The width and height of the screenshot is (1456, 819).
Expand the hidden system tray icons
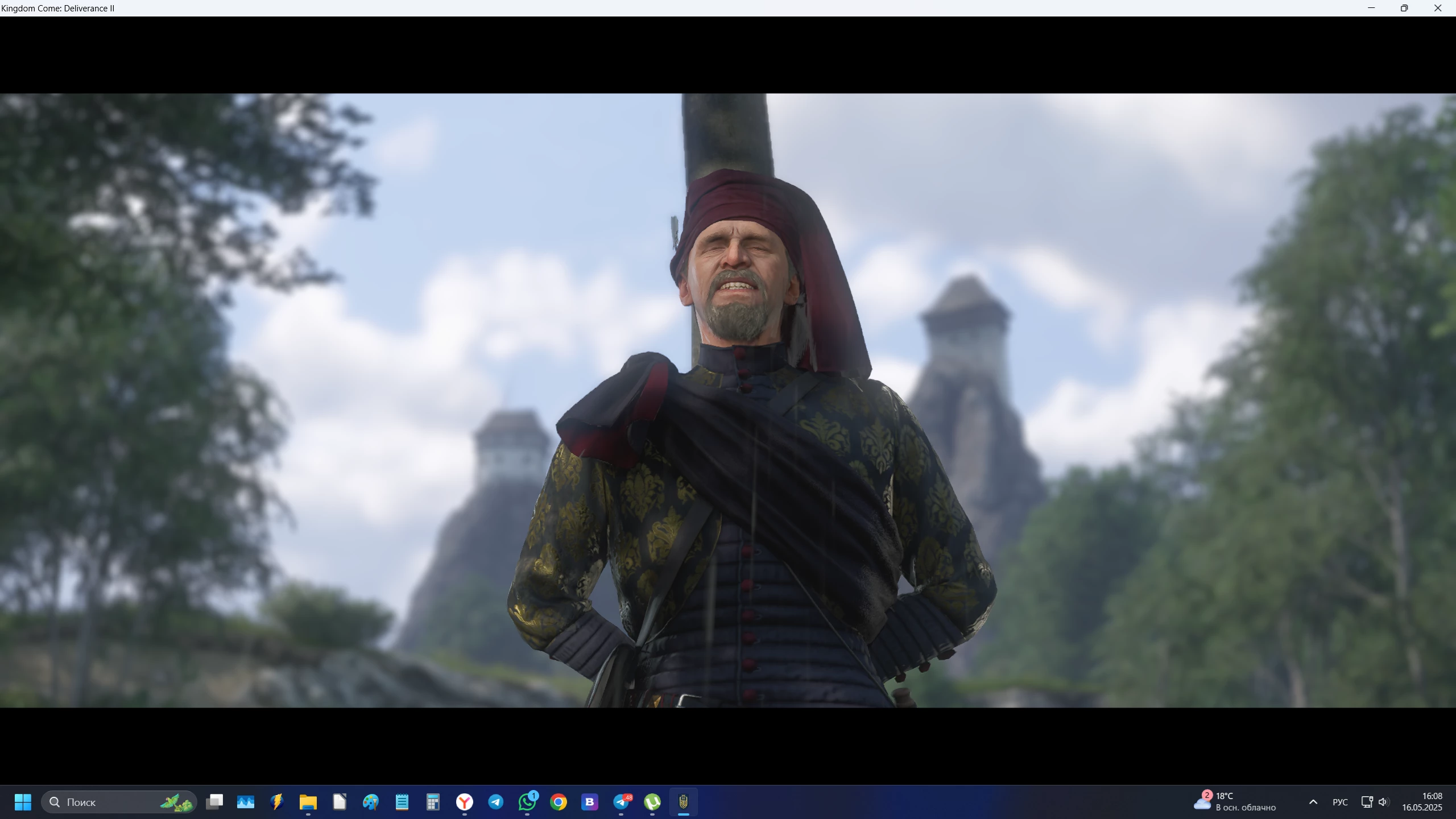[1313, 802]
